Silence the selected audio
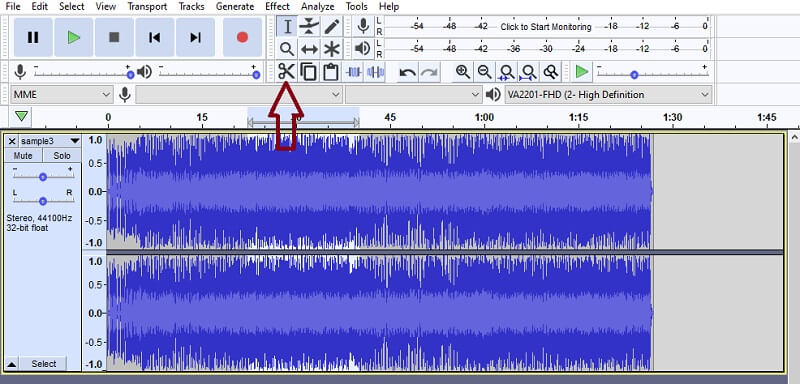The image size is (800, 384). click(376, 72)
